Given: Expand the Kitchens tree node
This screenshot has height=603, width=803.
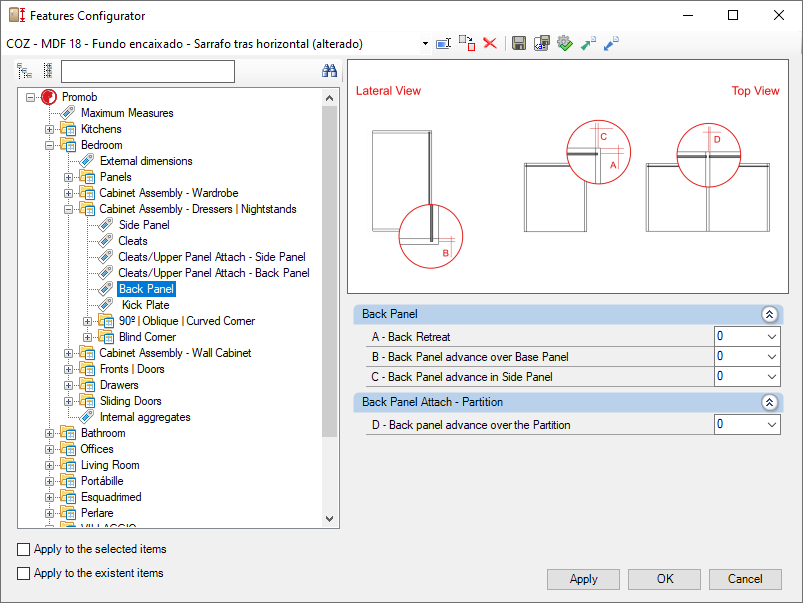Looking at the screenshot, I should point(49,130).
